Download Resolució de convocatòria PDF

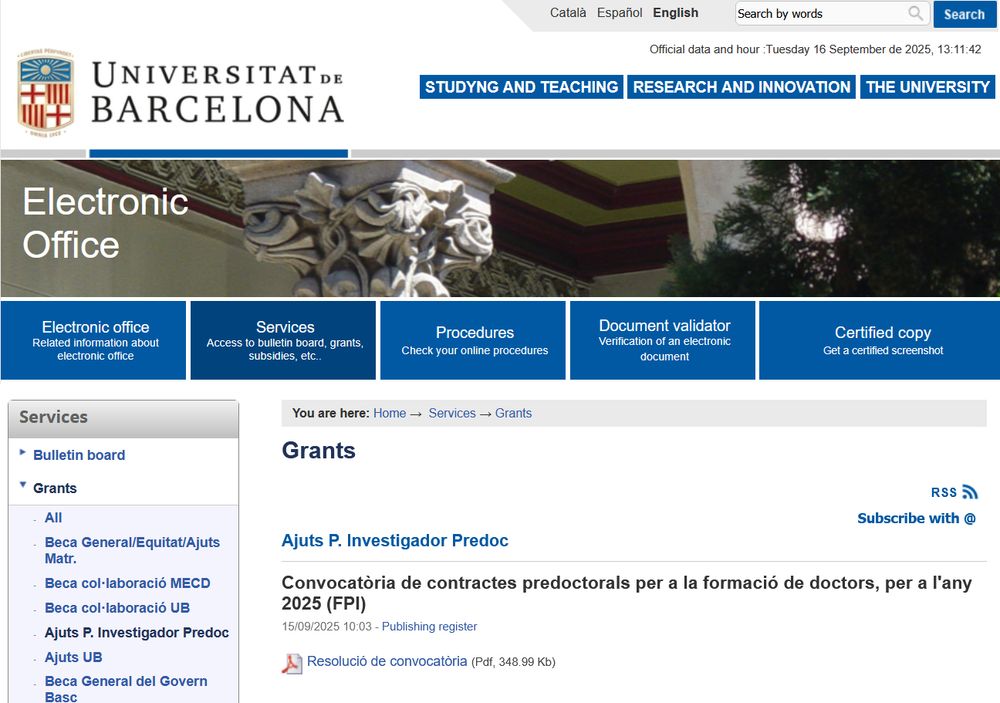tap(387, 661)
